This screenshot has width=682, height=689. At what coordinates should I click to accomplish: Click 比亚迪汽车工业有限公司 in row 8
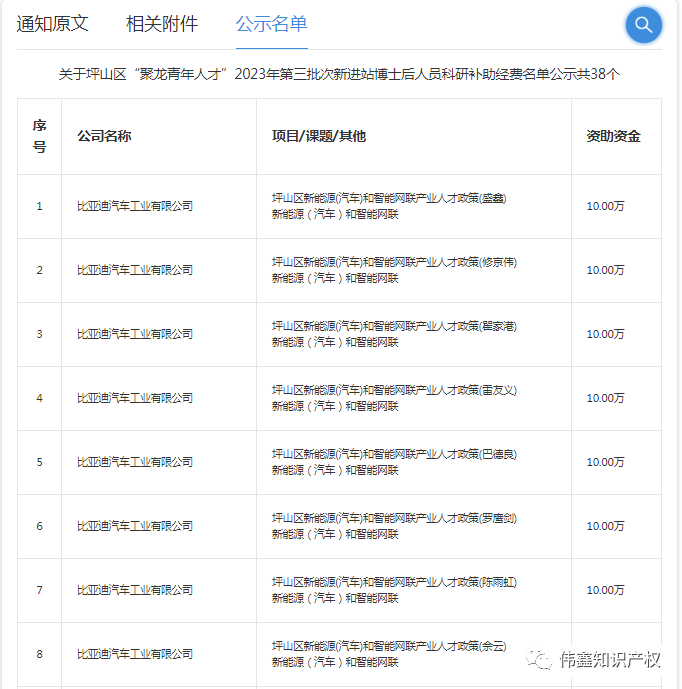135,654
